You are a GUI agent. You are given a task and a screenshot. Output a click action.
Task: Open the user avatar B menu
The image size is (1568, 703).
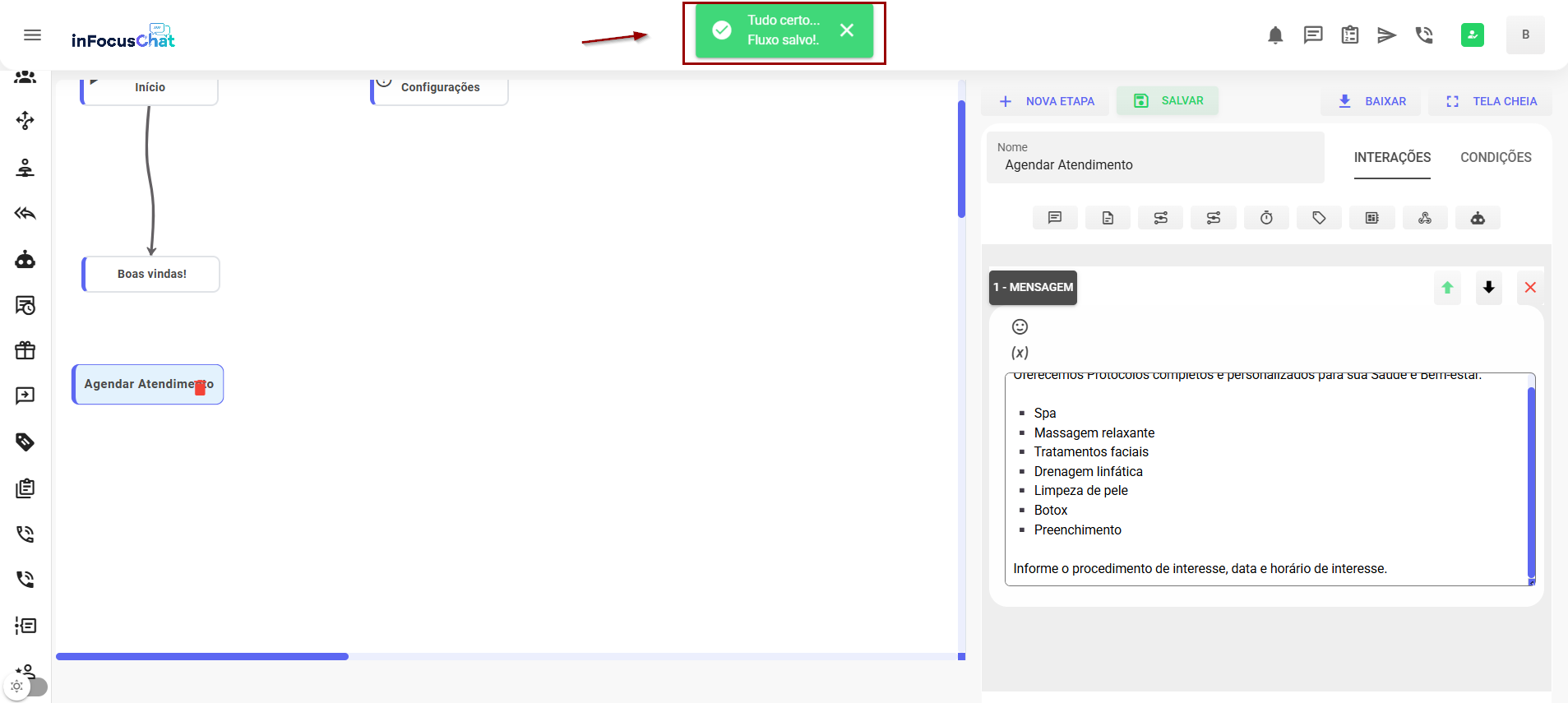point(1525,35)
